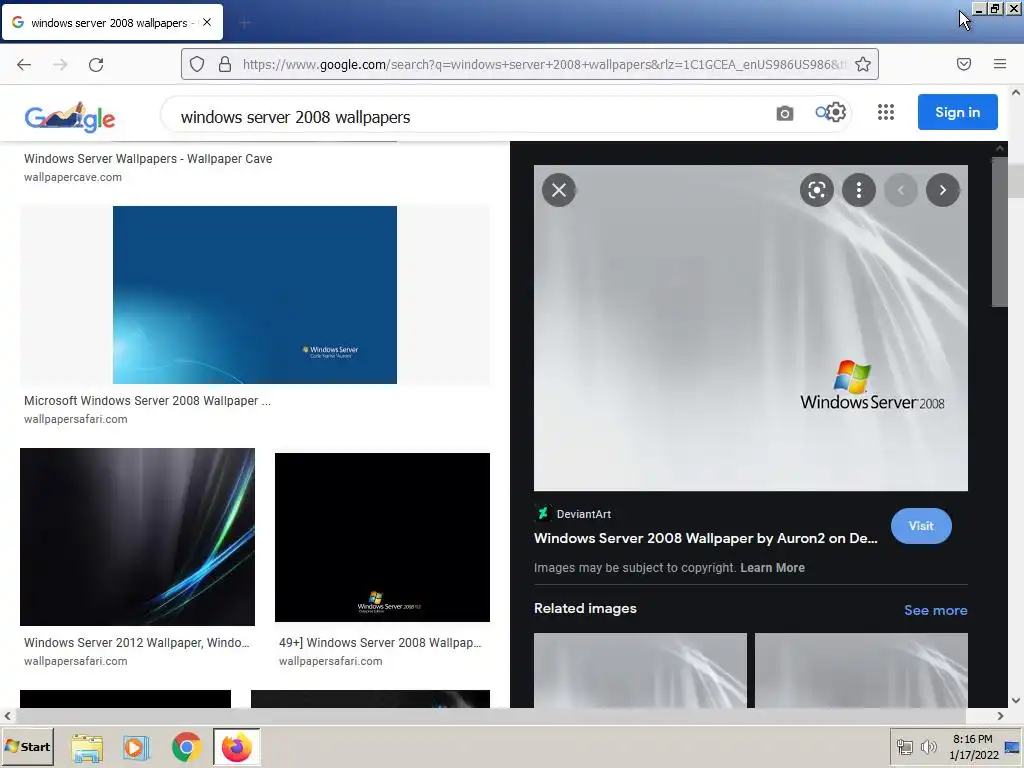Open the blue Windows Server Aurora wallpaper

tap(255, 295)
